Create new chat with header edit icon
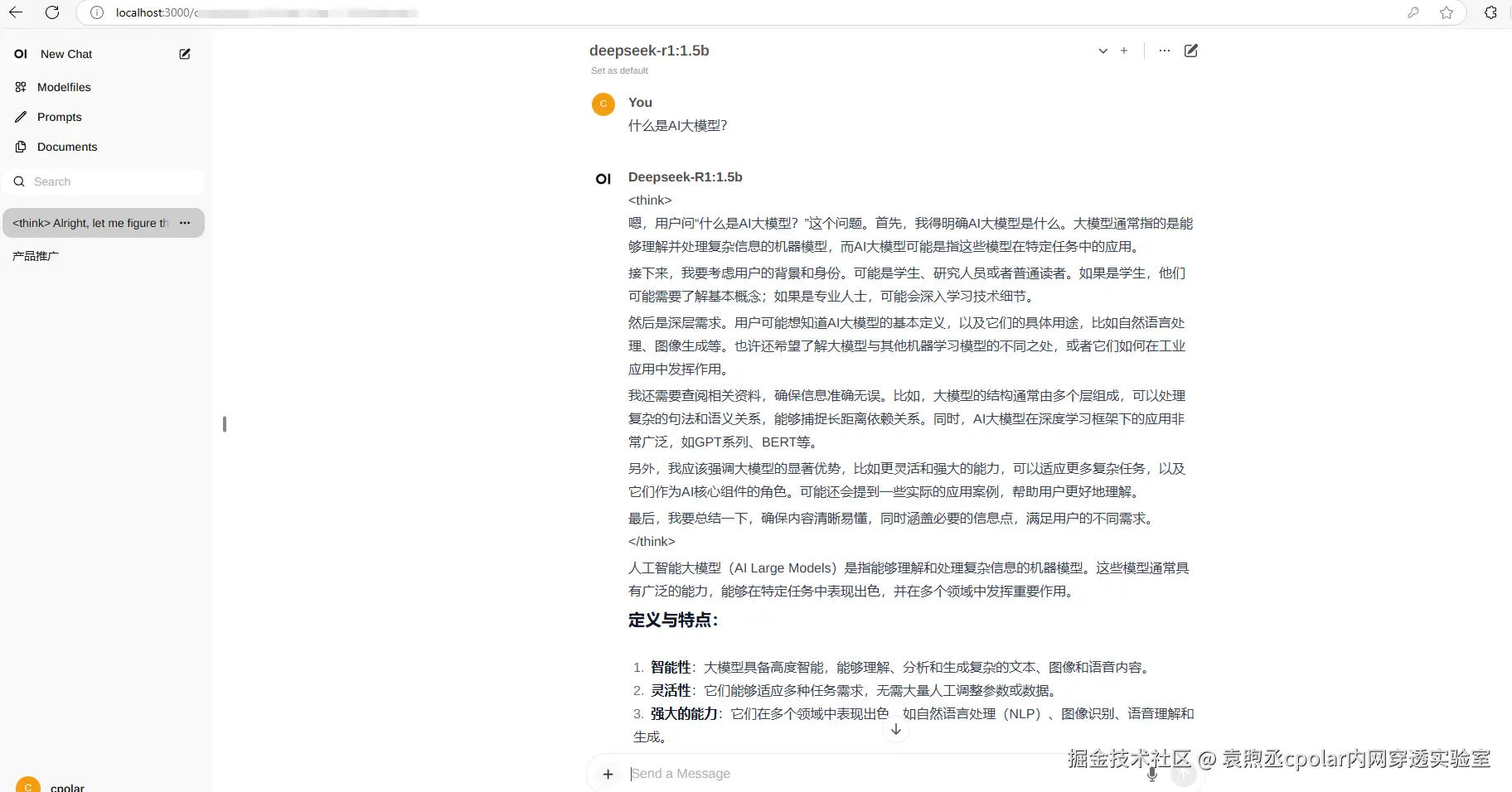The height and width of the screenshot is (792, 1512). coord(1191,51)
